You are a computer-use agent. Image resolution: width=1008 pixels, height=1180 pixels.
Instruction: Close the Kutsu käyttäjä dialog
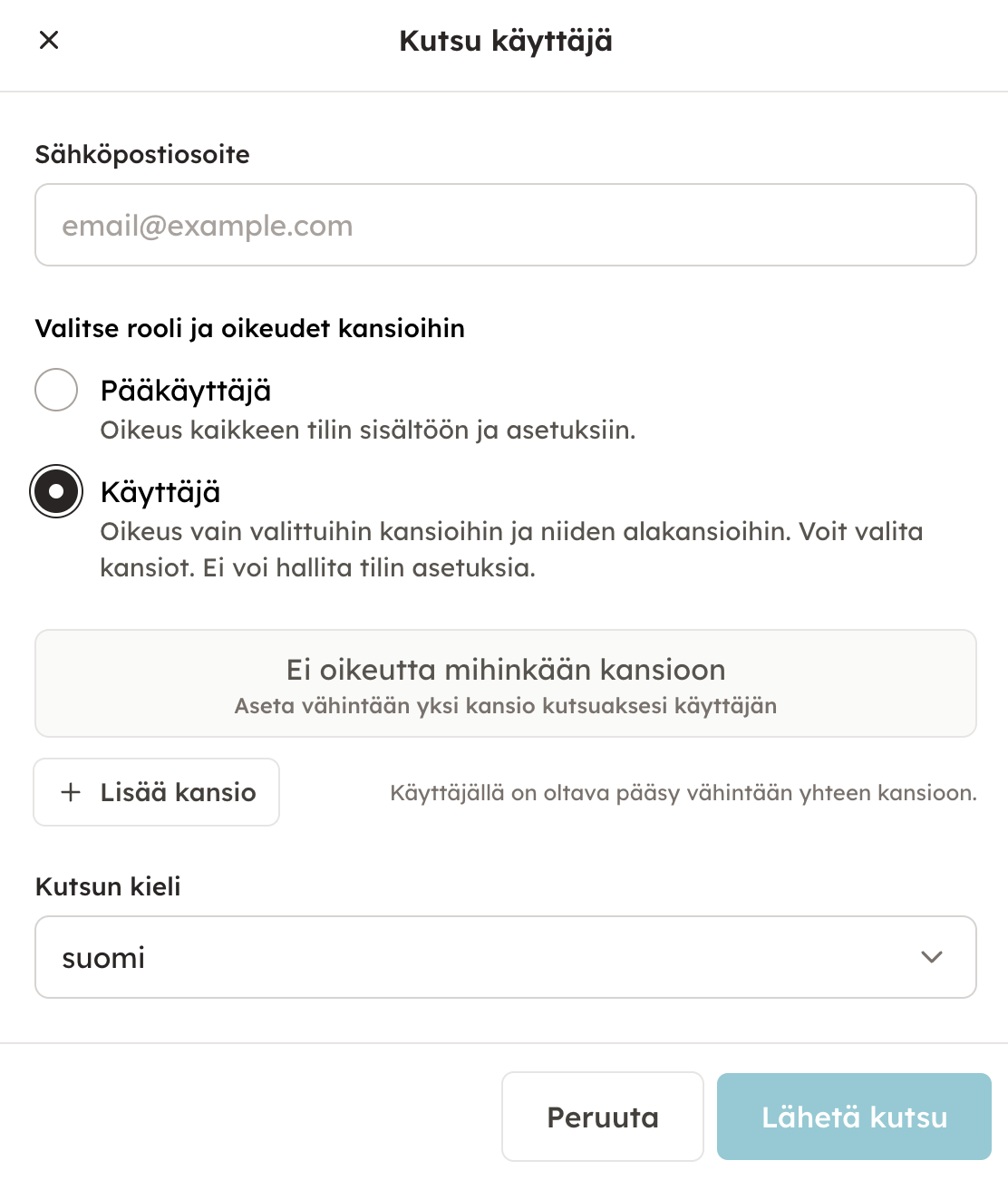(49, 40)
